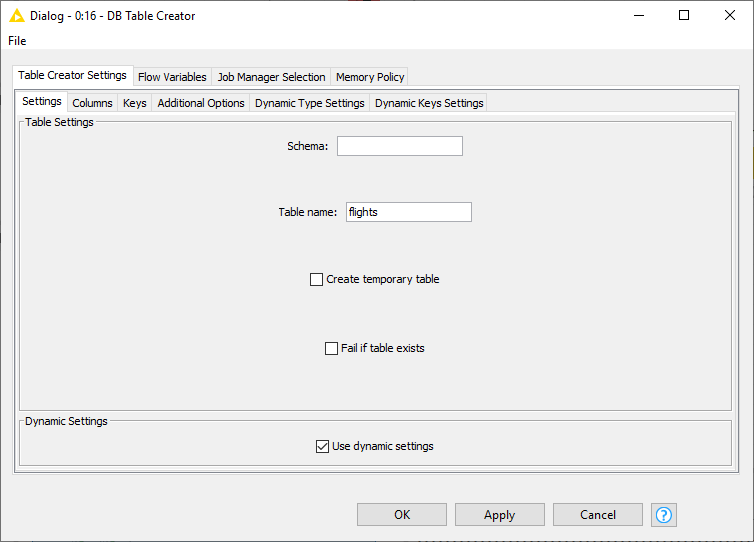The height and width of the screenshot is (542, 754).
Task: Maximize the dialog window
Action: 684,15
